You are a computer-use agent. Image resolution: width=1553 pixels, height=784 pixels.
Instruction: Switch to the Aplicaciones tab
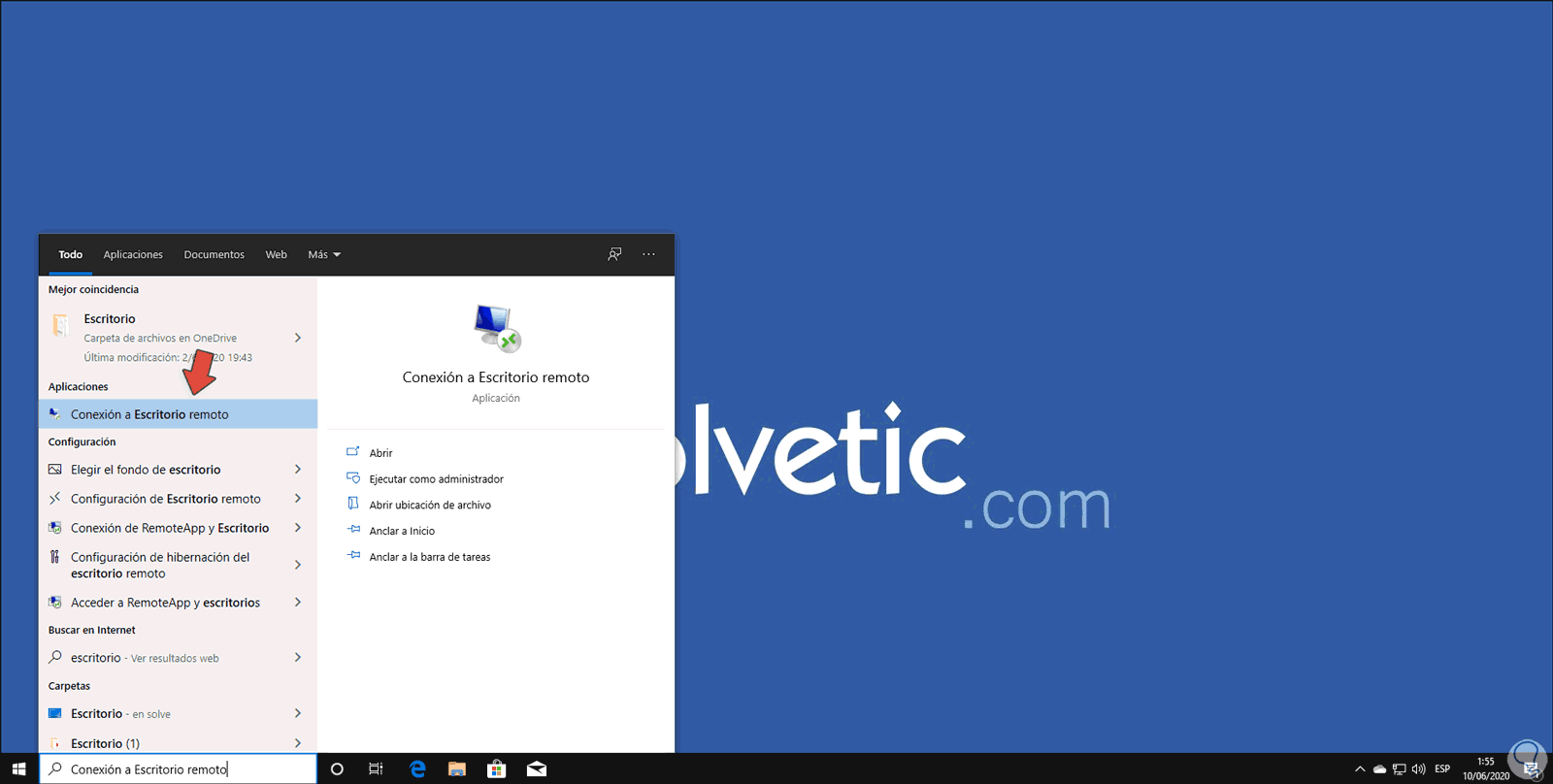coord(133,254)
